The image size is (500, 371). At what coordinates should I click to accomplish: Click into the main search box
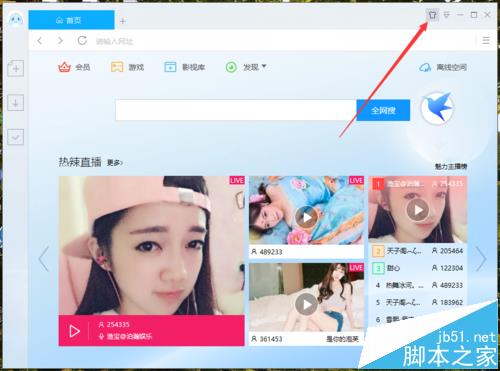pos(236,110)
